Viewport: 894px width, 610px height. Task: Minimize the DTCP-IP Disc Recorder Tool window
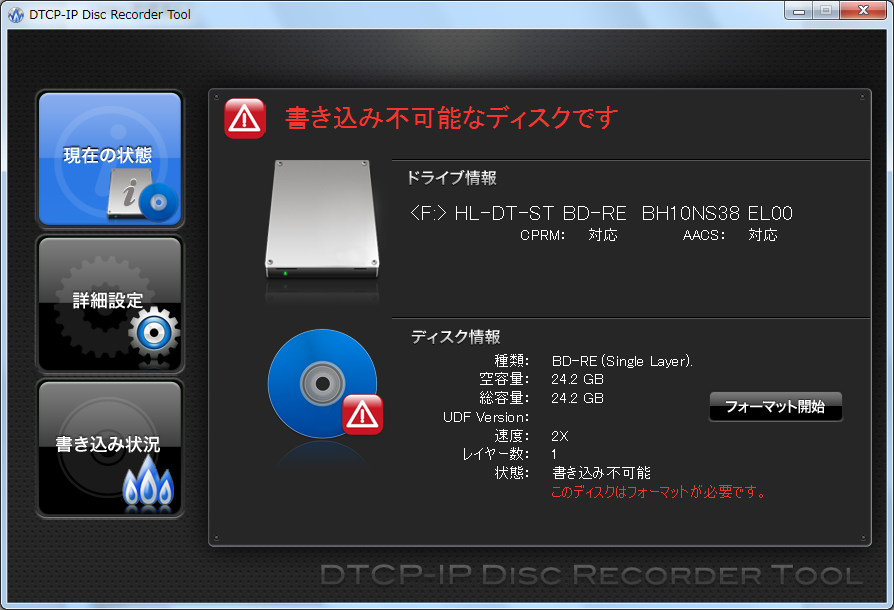tap(798, 11)
